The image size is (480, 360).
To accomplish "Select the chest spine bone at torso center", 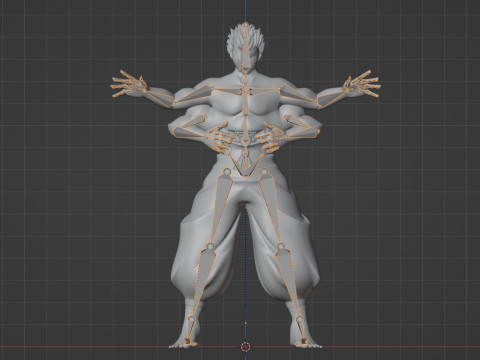I will point(246,105).
